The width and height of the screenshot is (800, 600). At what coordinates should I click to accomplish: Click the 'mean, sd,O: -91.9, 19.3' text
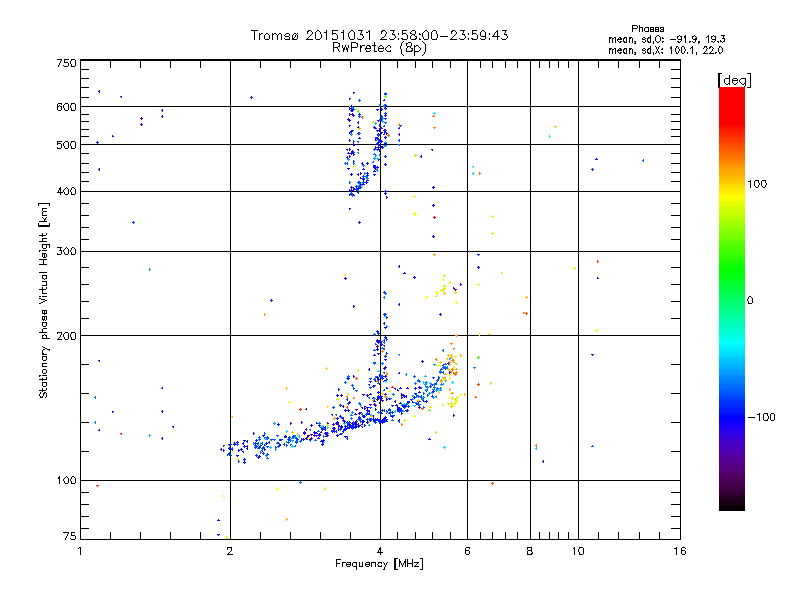point(667,40)
